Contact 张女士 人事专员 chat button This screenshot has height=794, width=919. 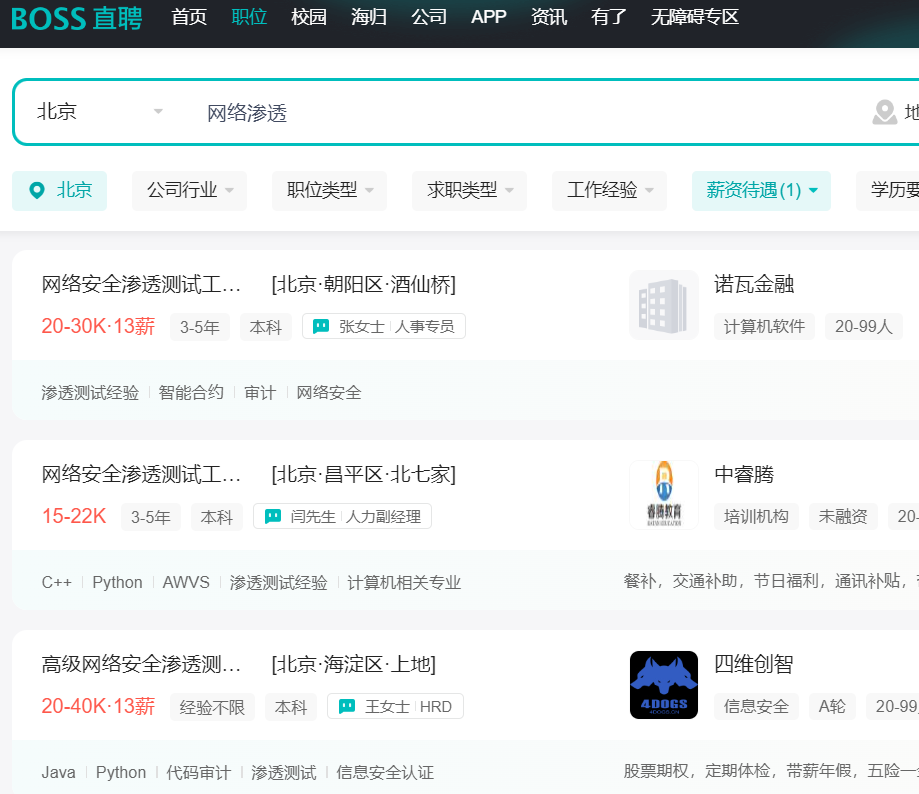pos(384,326)
